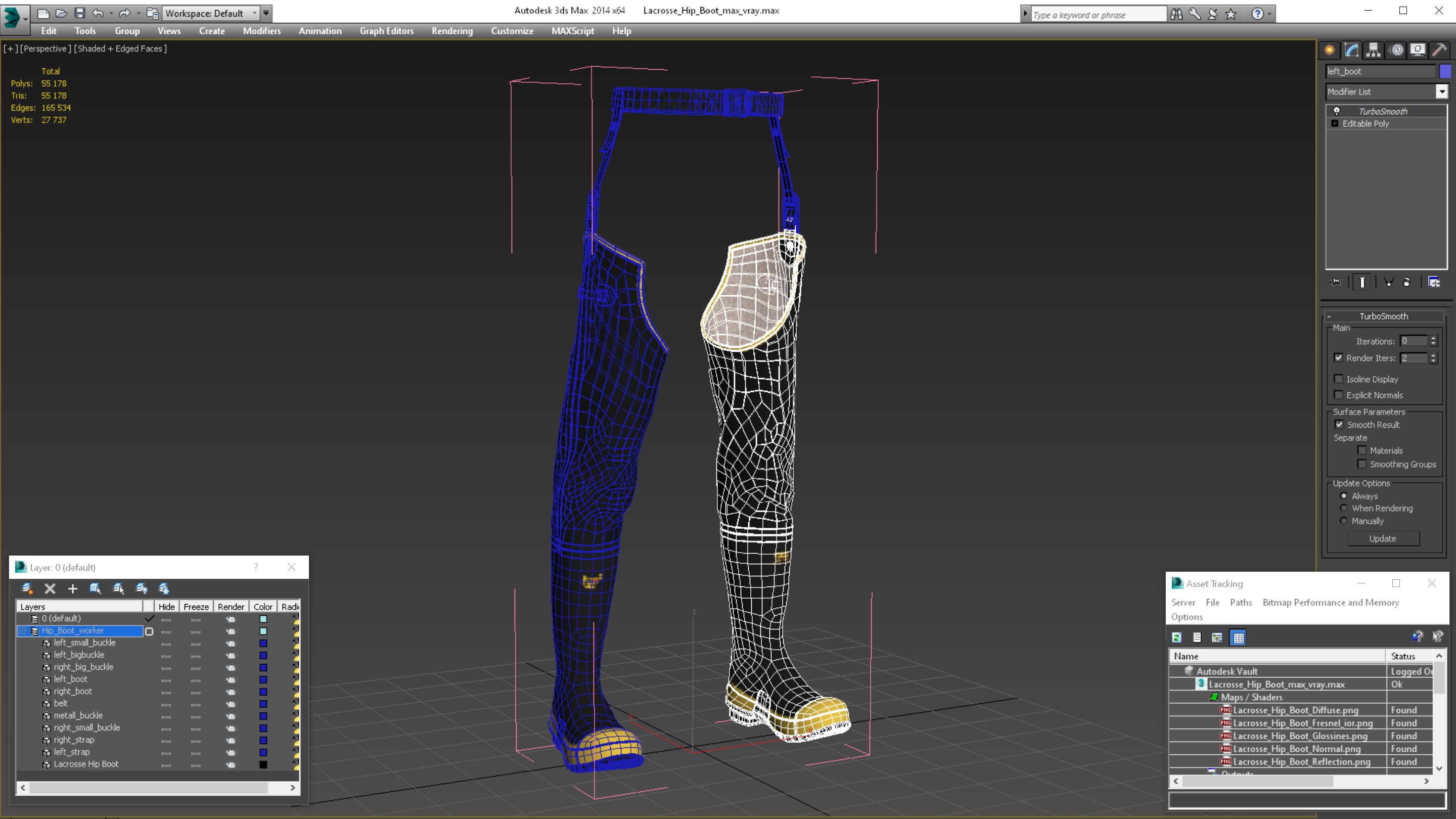Open the Modify command panel tab
The image size is (1456, 819).
coord(1351,51)
